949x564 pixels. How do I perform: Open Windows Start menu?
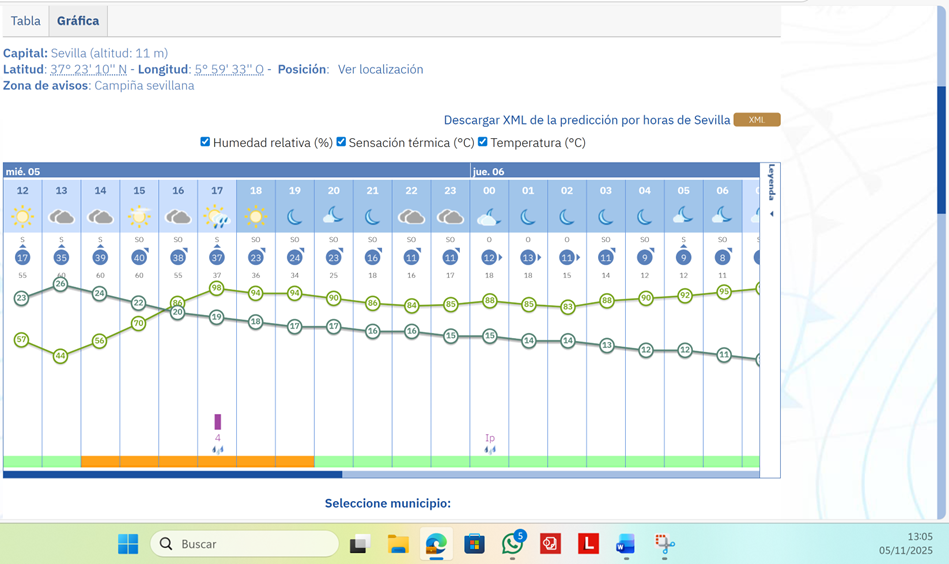coord(128,543)
